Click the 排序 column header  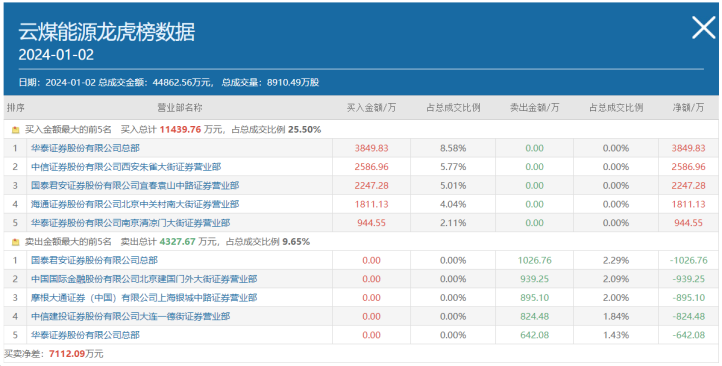[16, 108]
